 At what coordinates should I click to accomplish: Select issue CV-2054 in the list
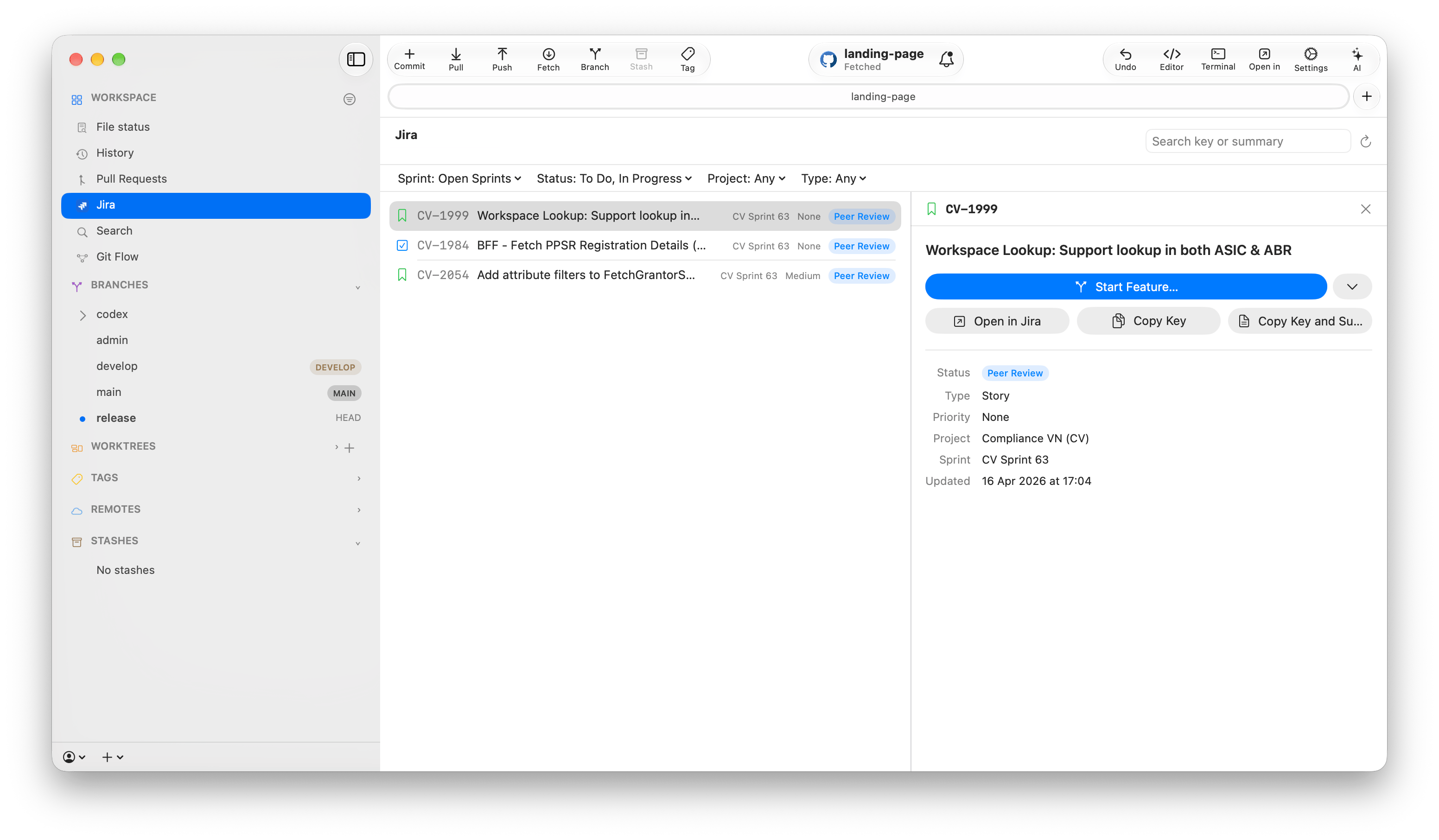pyautogui.click(x=645, y=275)
